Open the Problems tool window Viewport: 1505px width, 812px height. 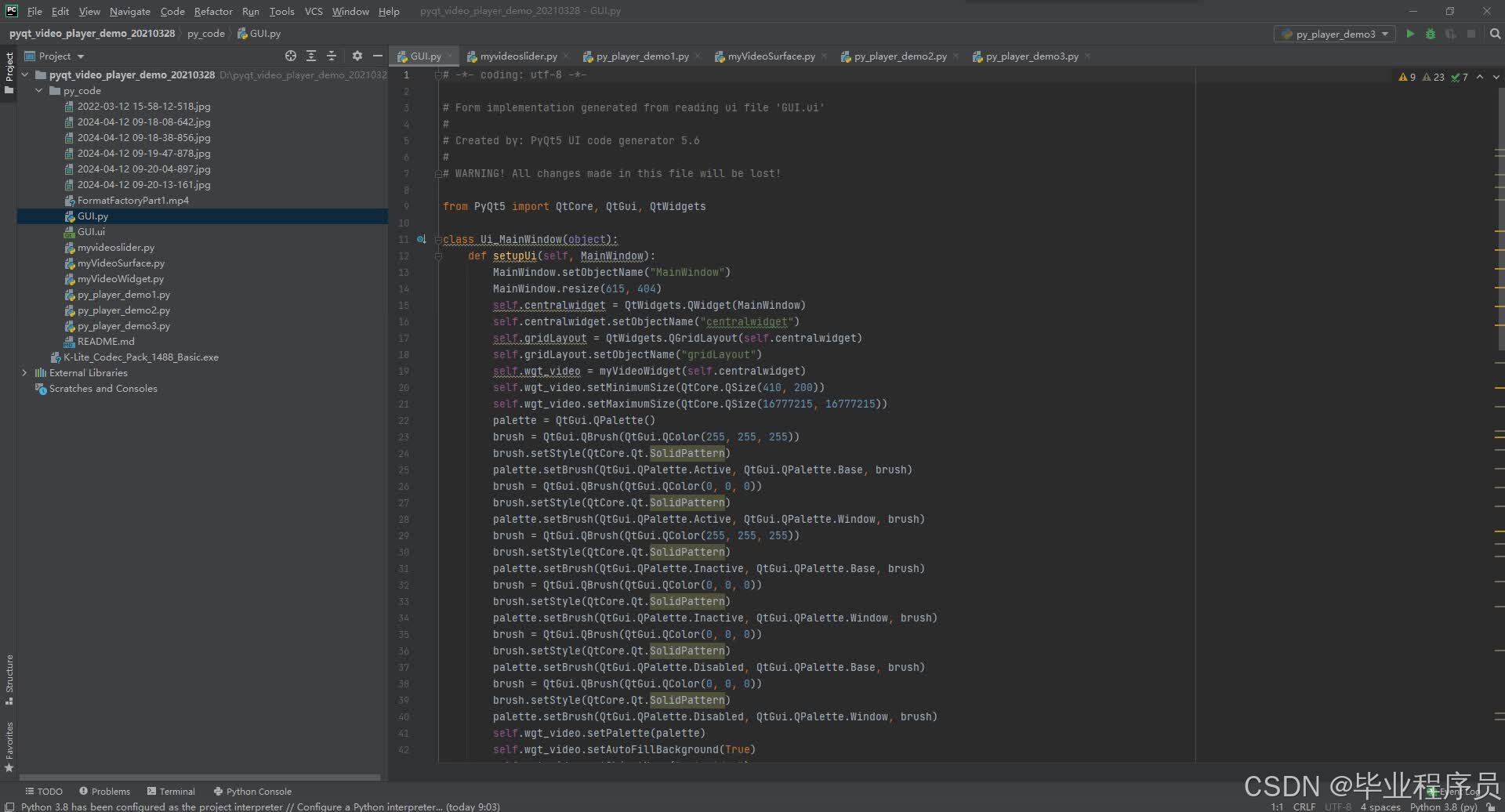pos(105,791)
